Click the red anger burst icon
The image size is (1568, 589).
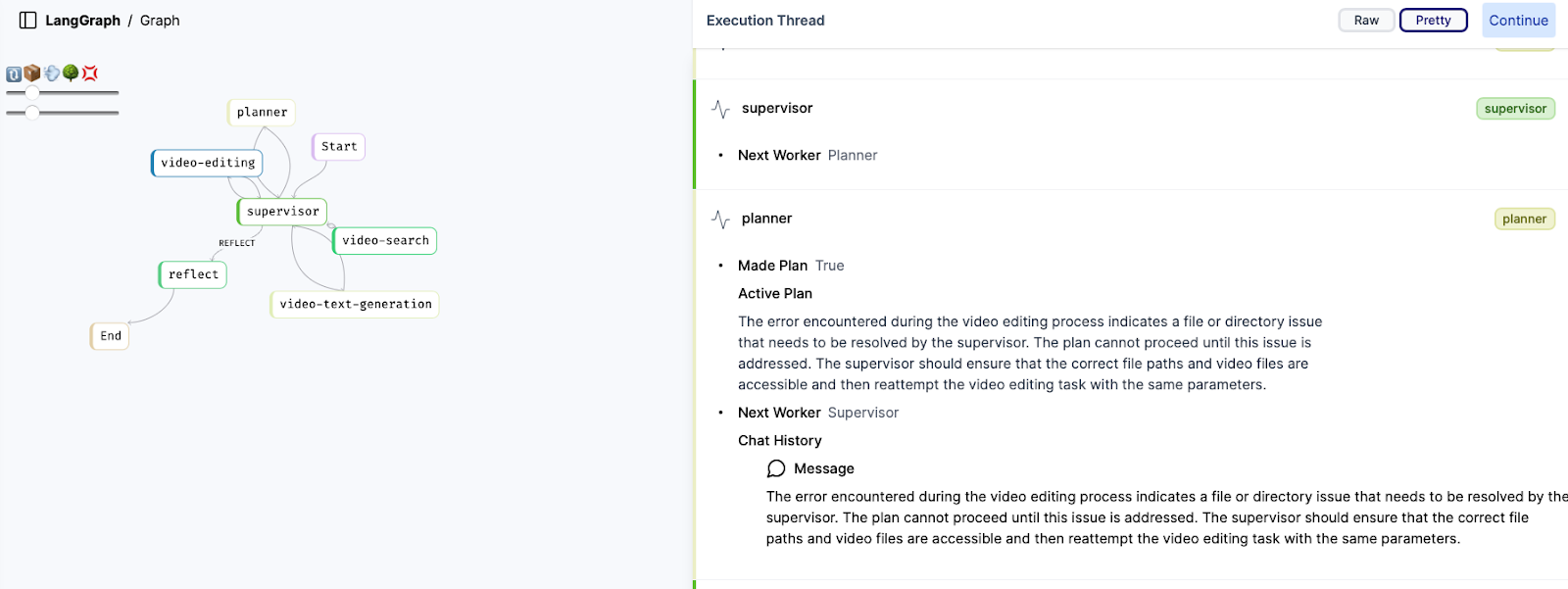90,74
